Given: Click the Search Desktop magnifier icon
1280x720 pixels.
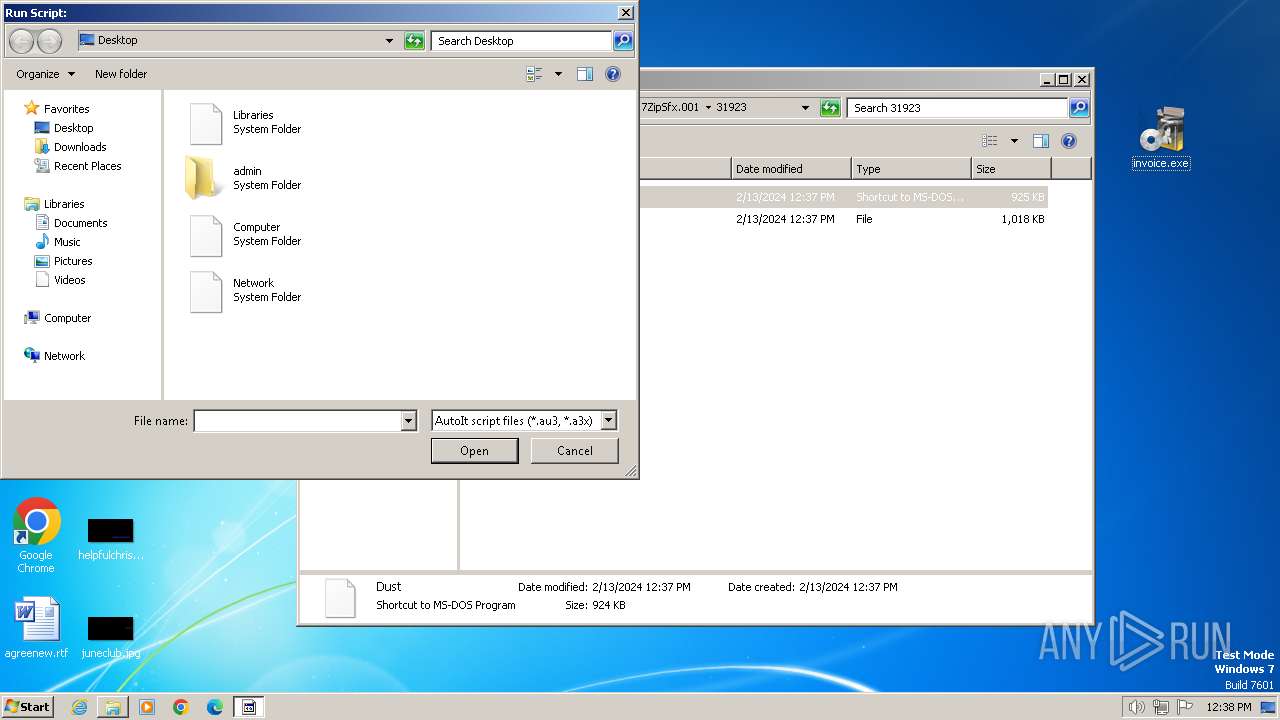Looking at the screenshot, I should pyautogui.click(x=623, y=41).
